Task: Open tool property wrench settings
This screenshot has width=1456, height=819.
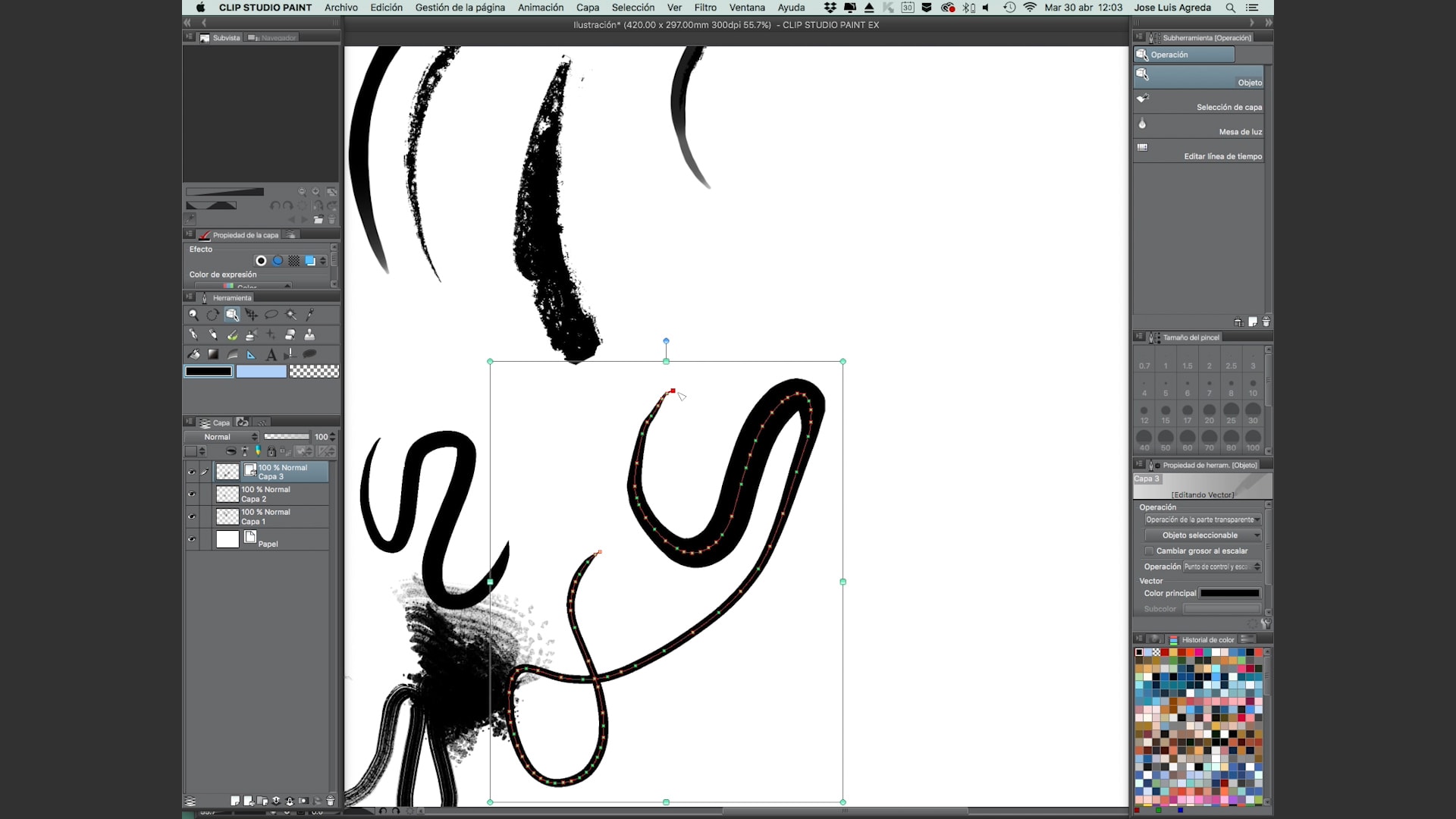Action: click(x=1265, y=624)
